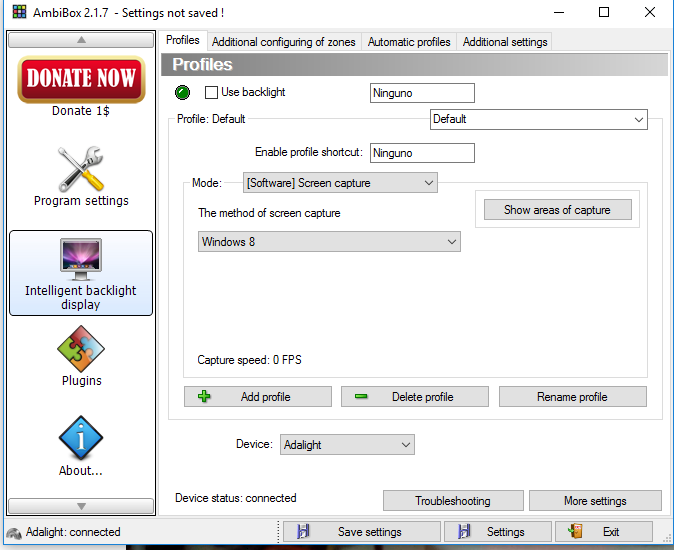Maximize the AmbiBox window
The width and height of the screenshot is (674, 550).
[604, 12]
